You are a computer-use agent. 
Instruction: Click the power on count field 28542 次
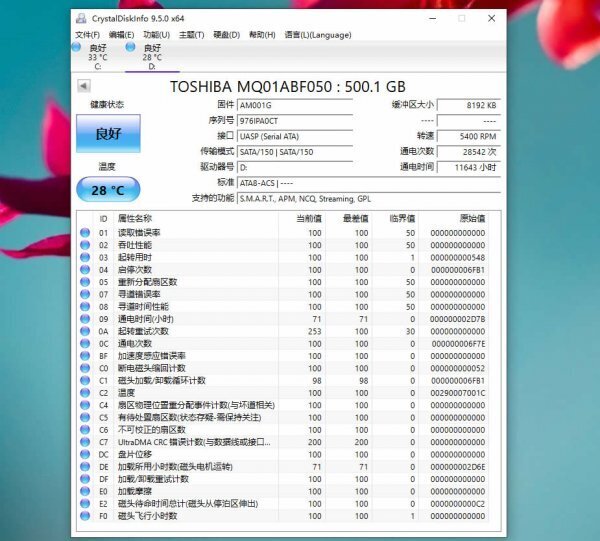[x=469, y=152]
